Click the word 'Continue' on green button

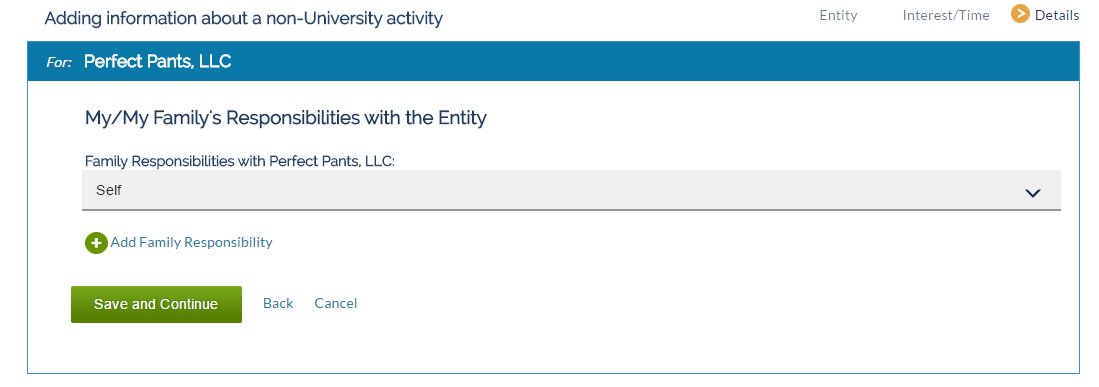coord(189,304)
